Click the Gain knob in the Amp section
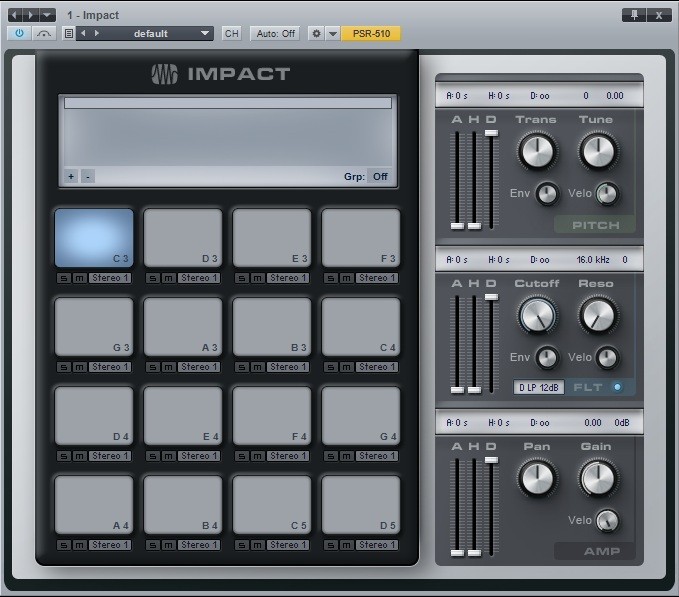 point(598,478)
